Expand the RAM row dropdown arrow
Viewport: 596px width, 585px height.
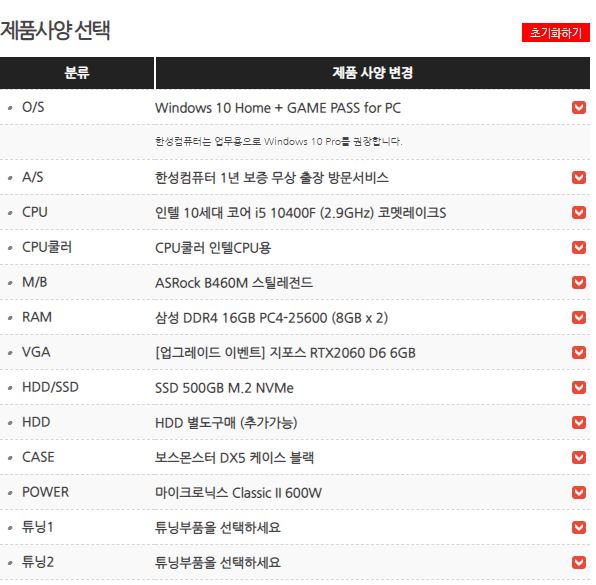coord(579,317)
